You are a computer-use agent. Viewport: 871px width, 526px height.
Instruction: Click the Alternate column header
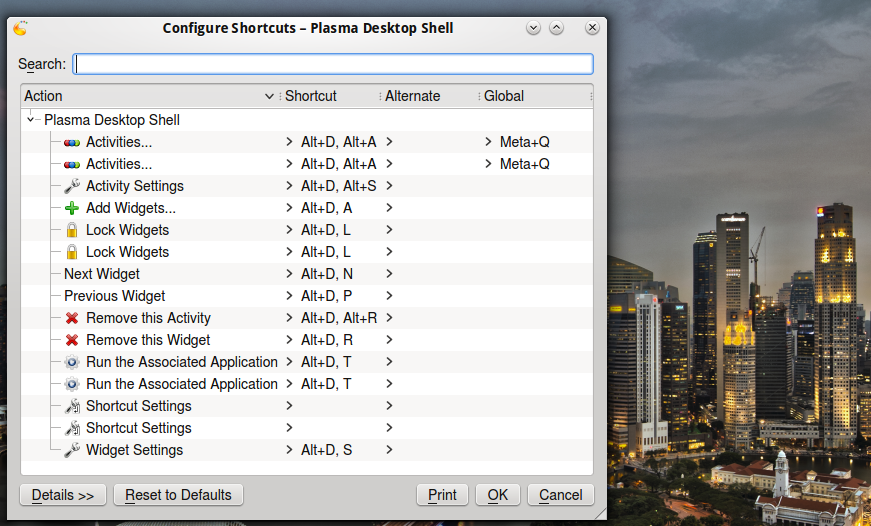(x=429, y=96)
